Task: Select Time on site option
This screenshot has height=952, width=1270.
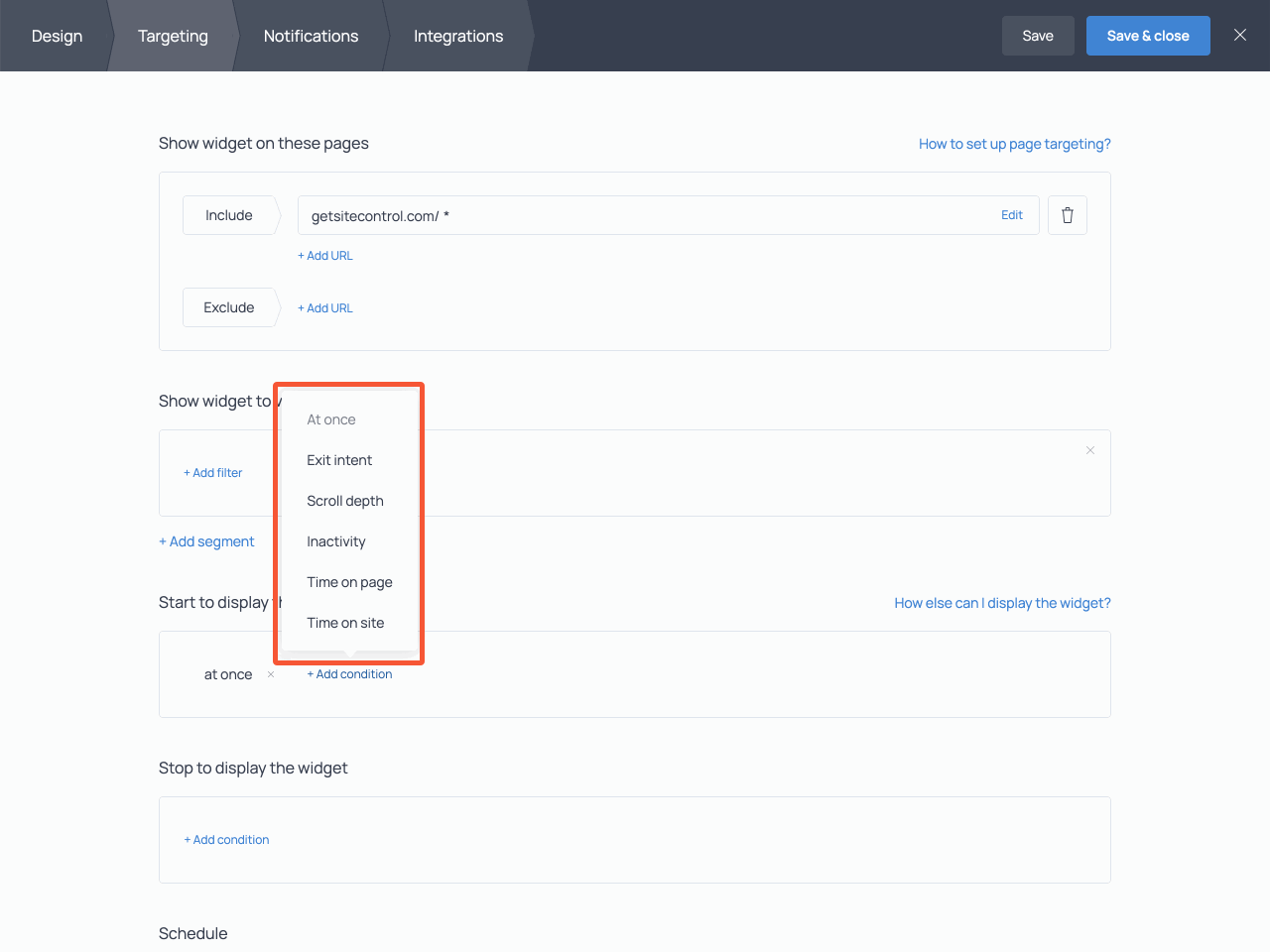Action: point(345,623)
